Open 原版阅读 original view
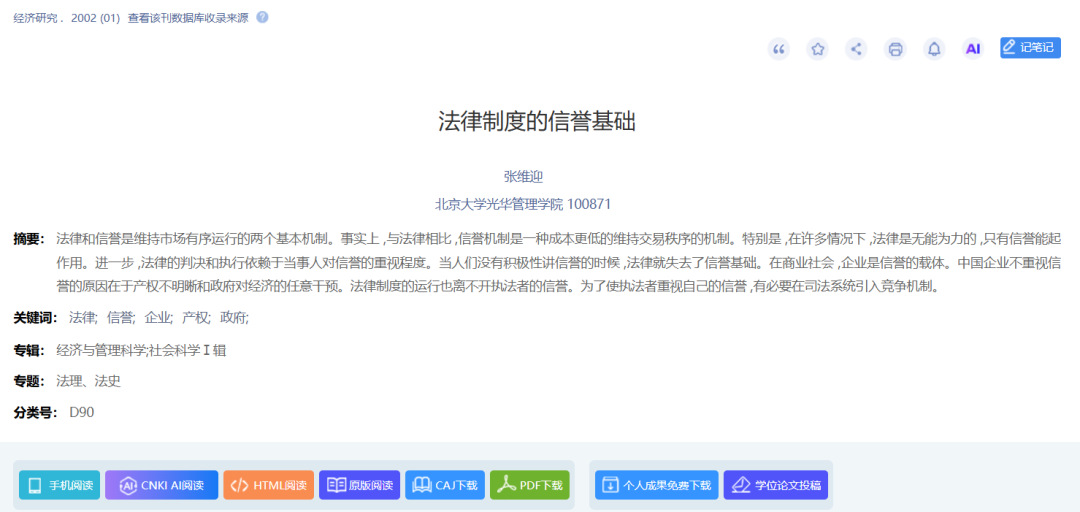Viewport: 1080px width, 512px height. tap(360, 485)
